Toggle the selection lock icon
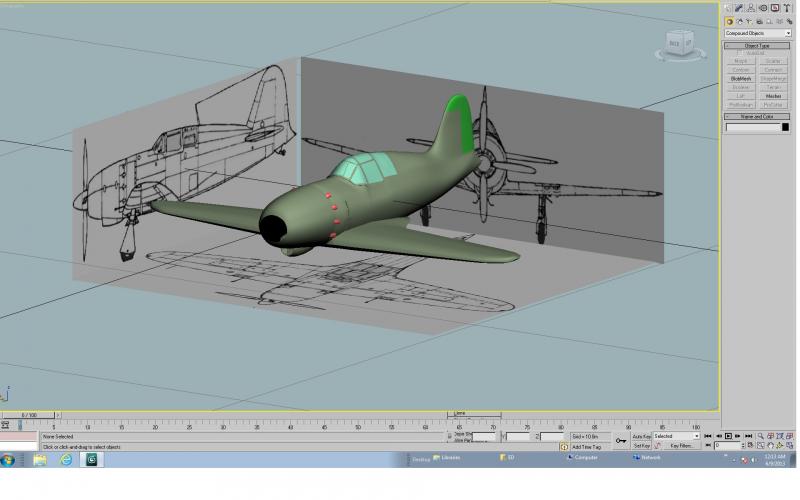Image resolution: width=800 pixels, height=500 pixels. pyautogui.click(x=449, y=437)
